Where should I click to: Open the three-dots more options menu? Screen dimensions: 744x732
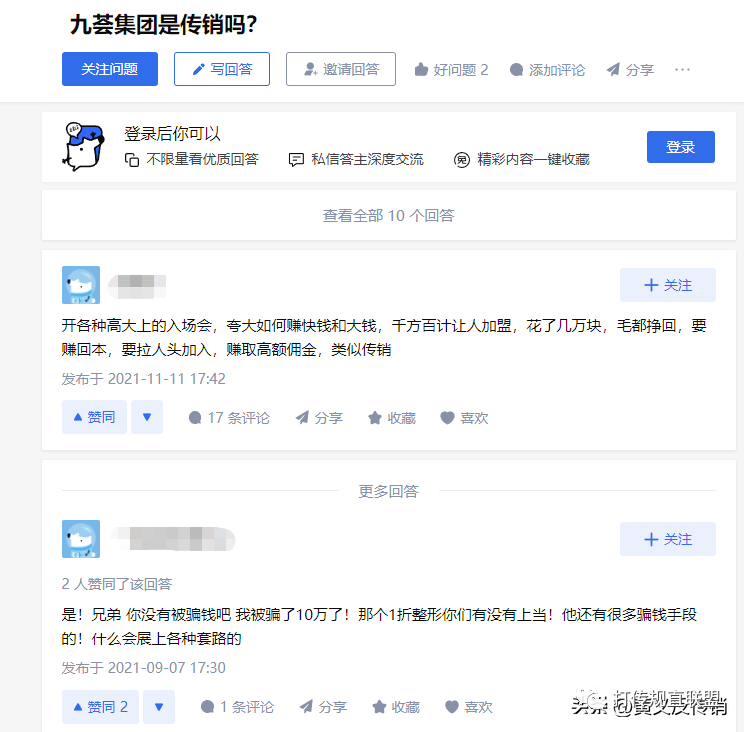[x=682, y=70]
